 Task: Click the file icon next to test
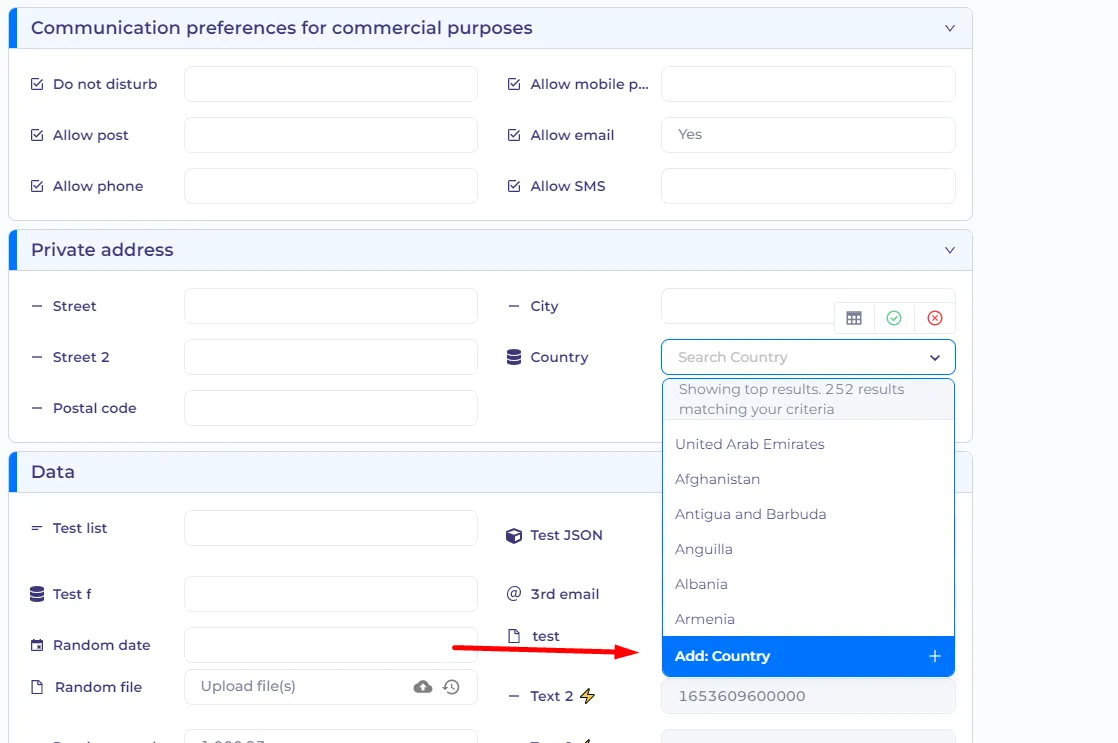click(513, 636)
